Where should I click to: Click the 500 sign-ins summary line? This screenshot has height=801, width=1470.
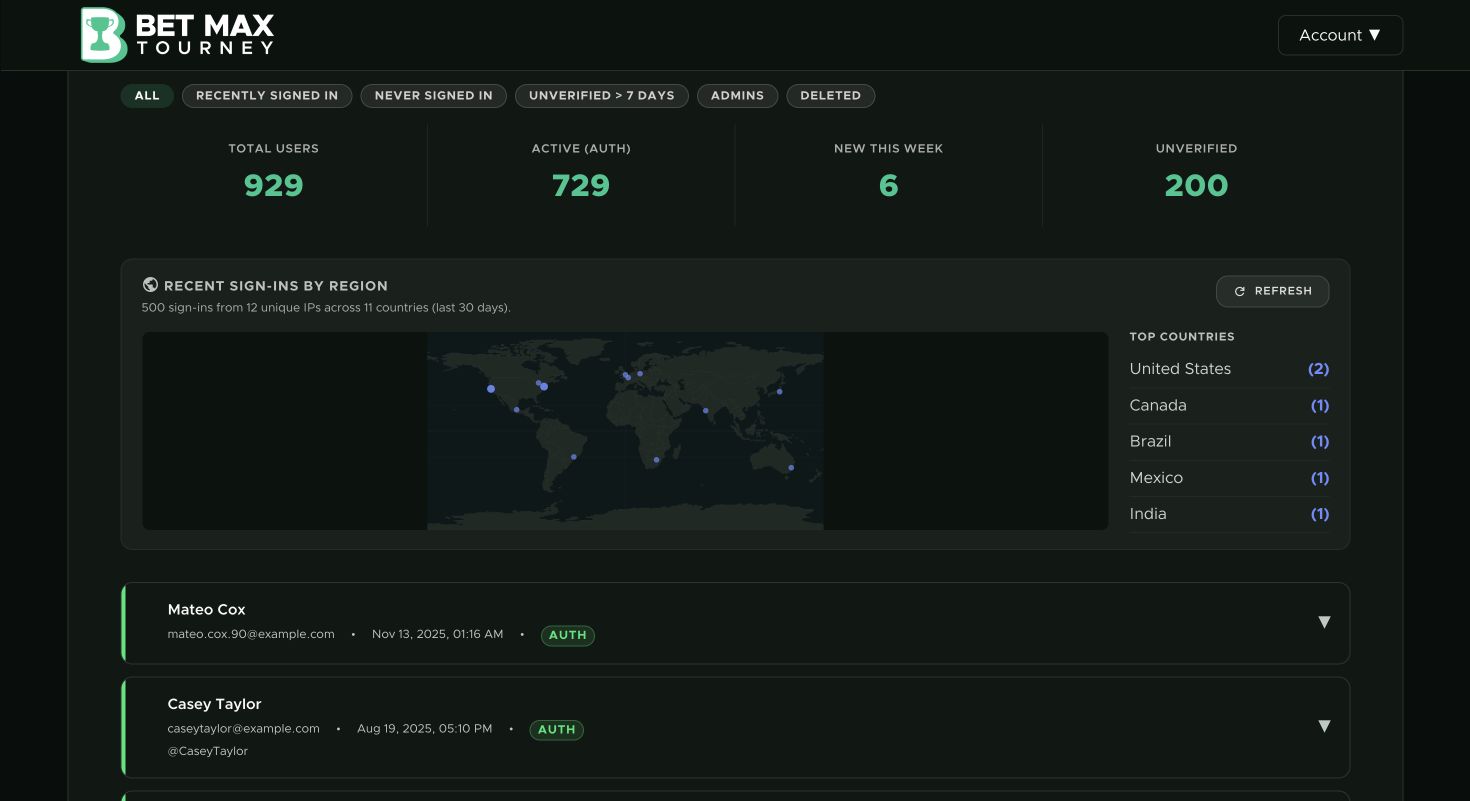(x=326, y=308)
